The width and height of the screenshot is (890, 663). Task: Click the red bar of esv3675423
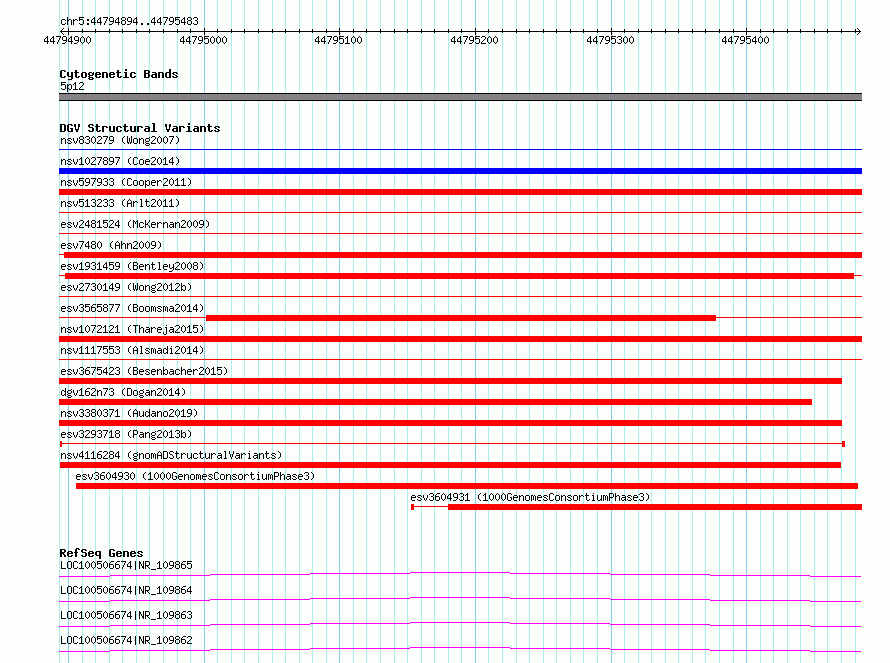(451, 381)
